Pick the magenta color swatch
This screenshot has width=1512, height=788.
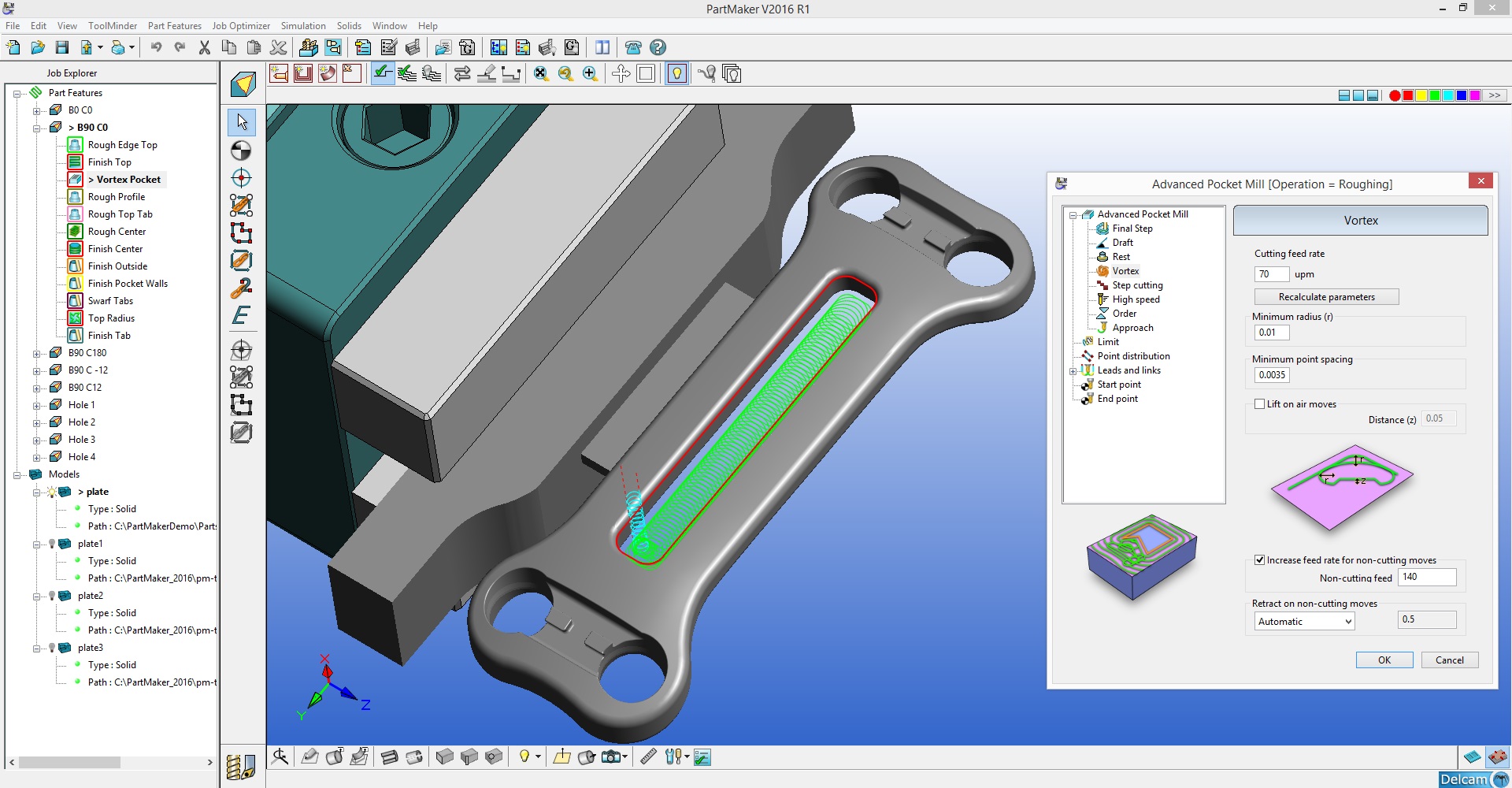[1475, 95]
